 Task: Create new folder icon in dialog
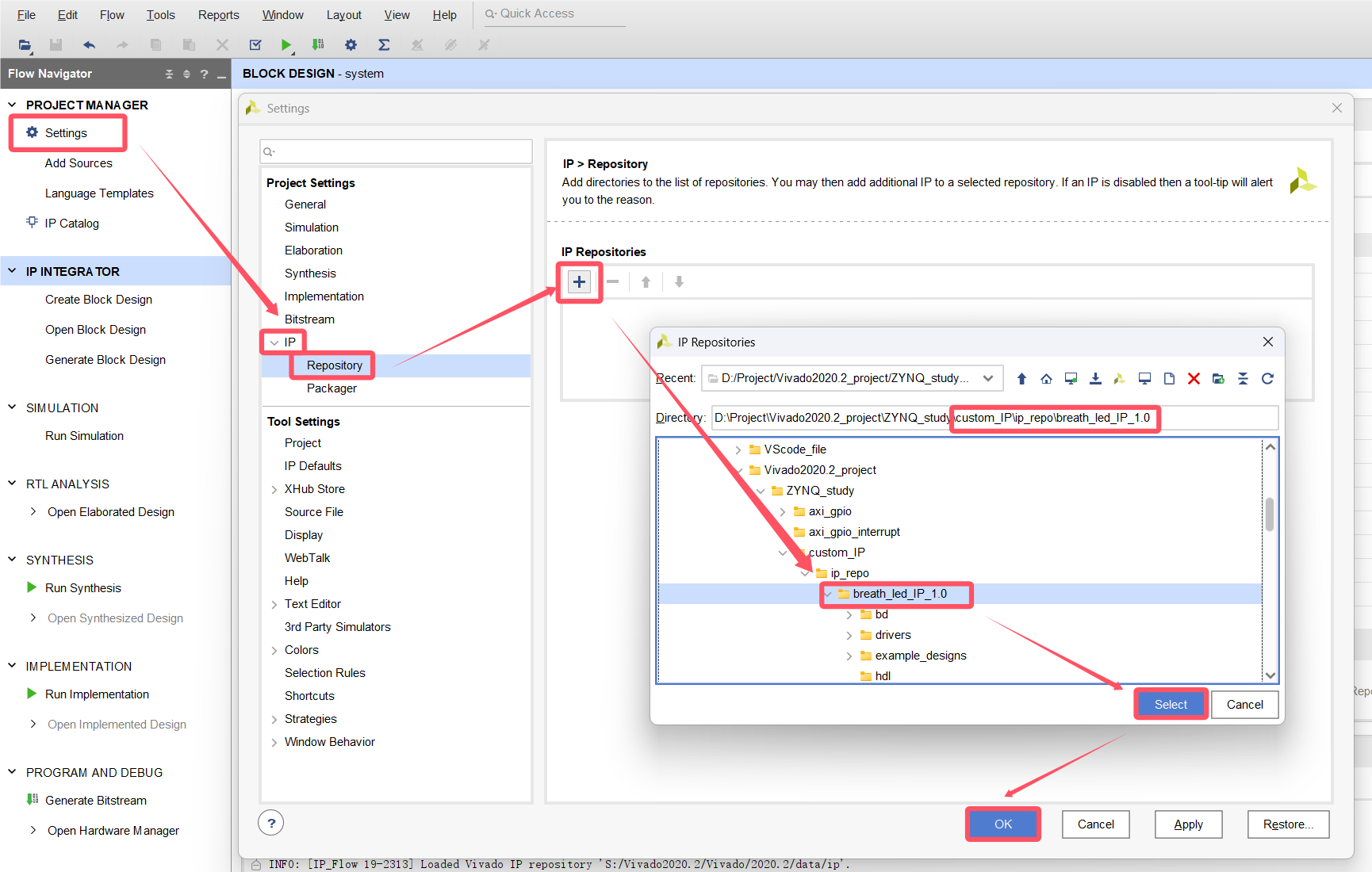(1218, 379)
